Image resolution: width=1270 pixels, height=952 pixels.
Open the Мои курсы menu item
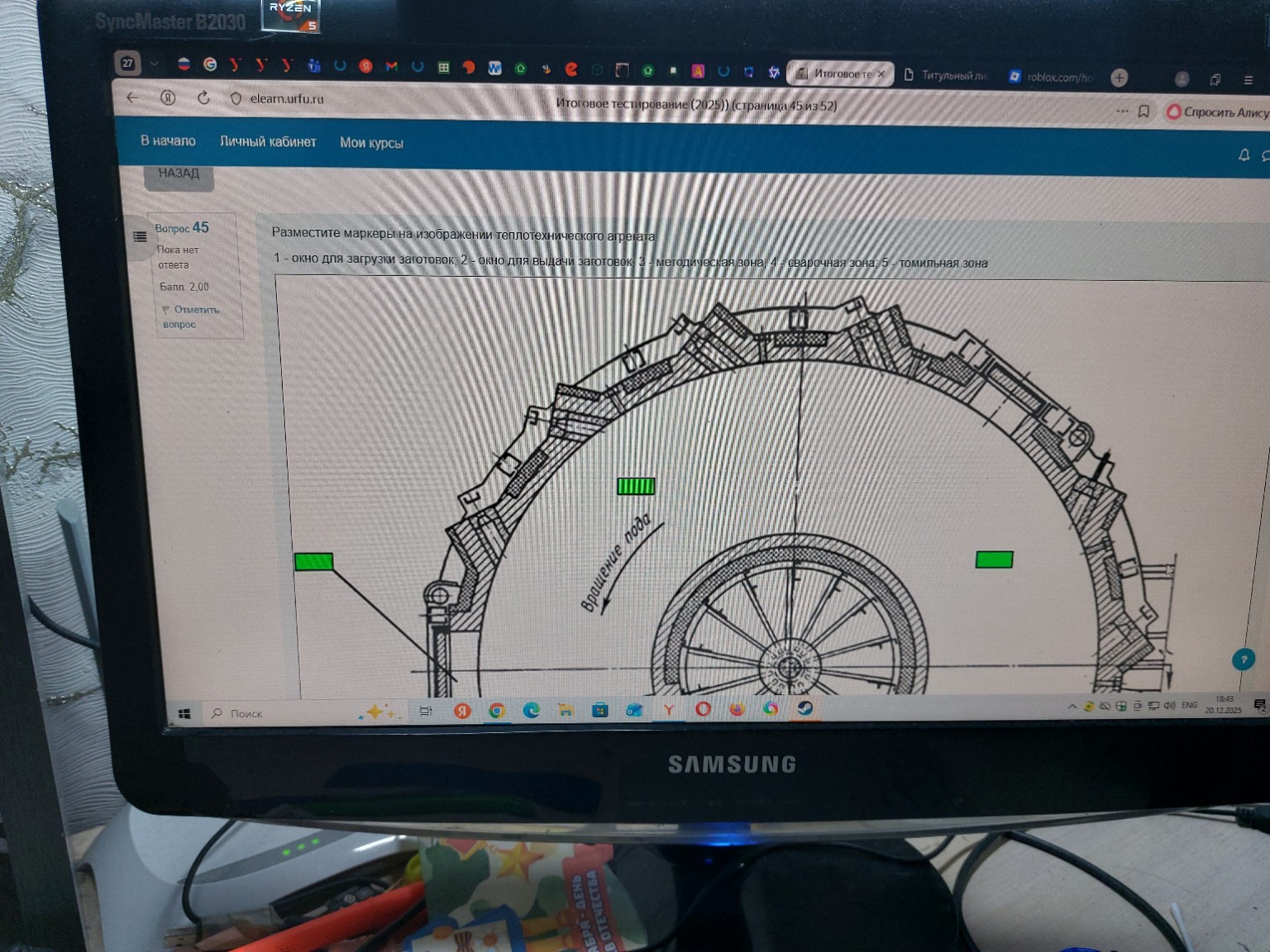[371, 143]
